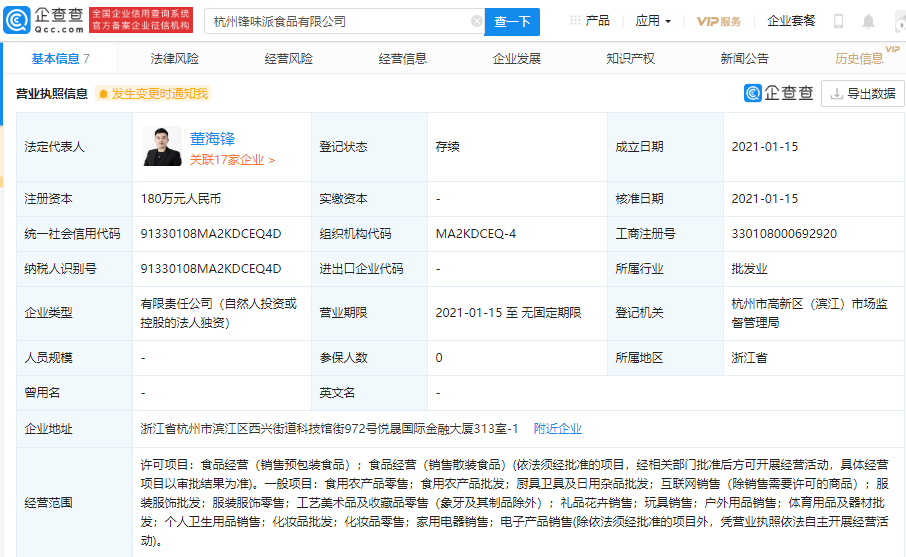Click registration number 330108000692920
The width and height of the screenshot is (906, 557).
(x=784, y=233)
